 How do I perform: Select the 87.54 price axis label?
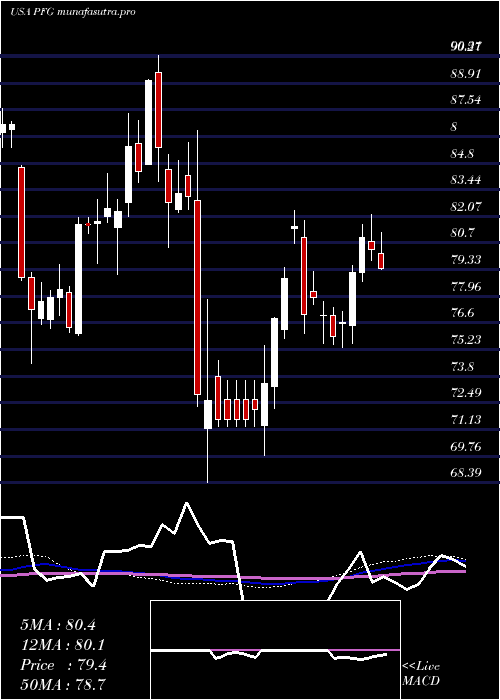tap(466, 100)
